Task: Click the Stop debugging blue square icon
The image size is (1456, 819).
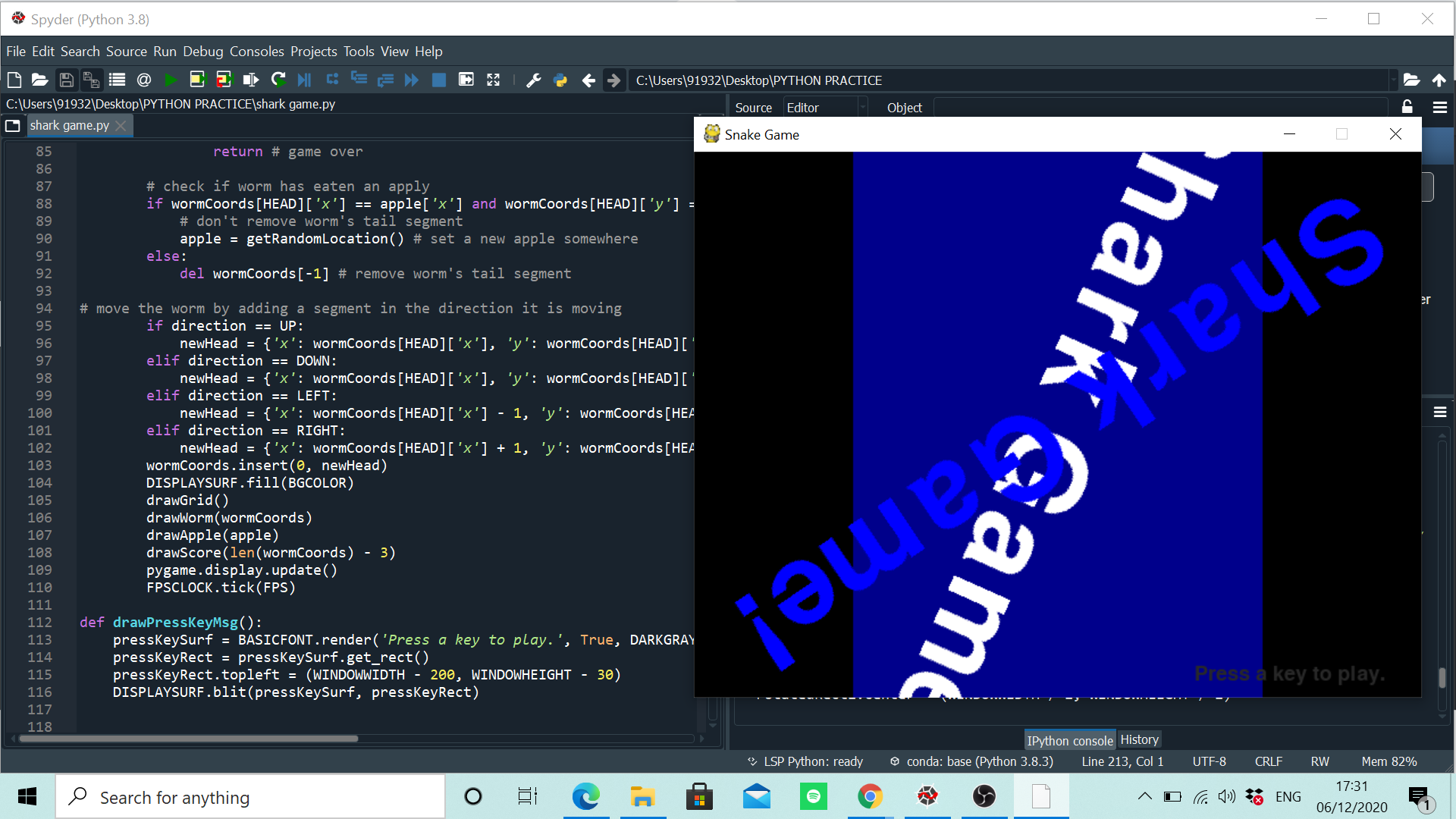Action: [x=439, y=80]
